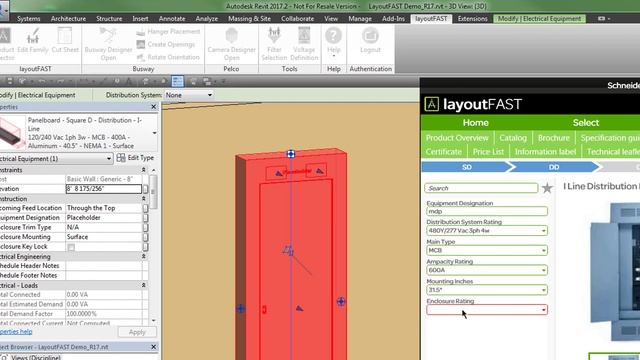Click the left blue drag grip on panelboard
Image resolution: width=640 pixels, height=360 pixels.
pyautogui.click(x=240, y=309)
